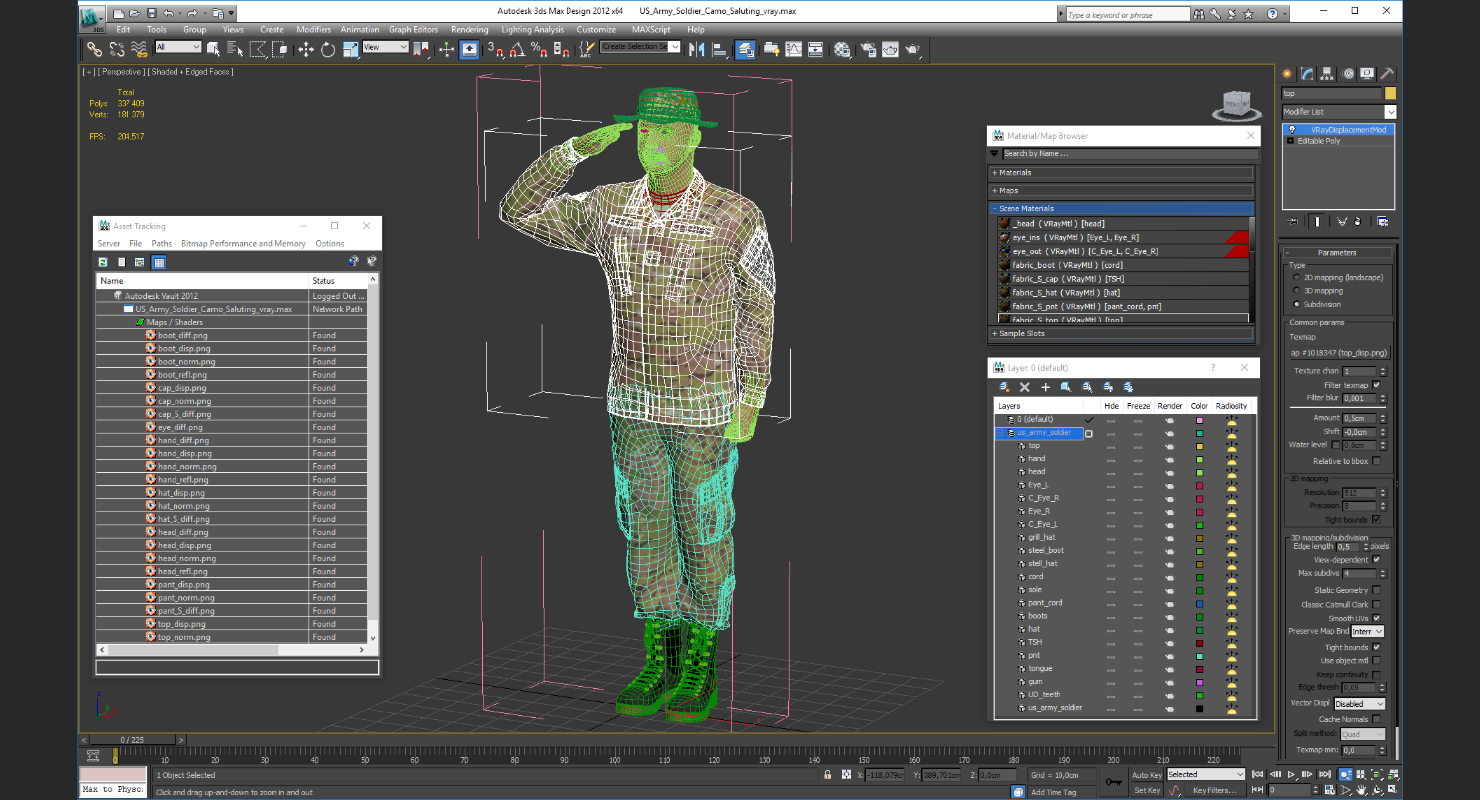The height and width of the screenshot is (800, 1480).
Task: Click color swatch of us_army_soldier layer
Action: 1199,433
